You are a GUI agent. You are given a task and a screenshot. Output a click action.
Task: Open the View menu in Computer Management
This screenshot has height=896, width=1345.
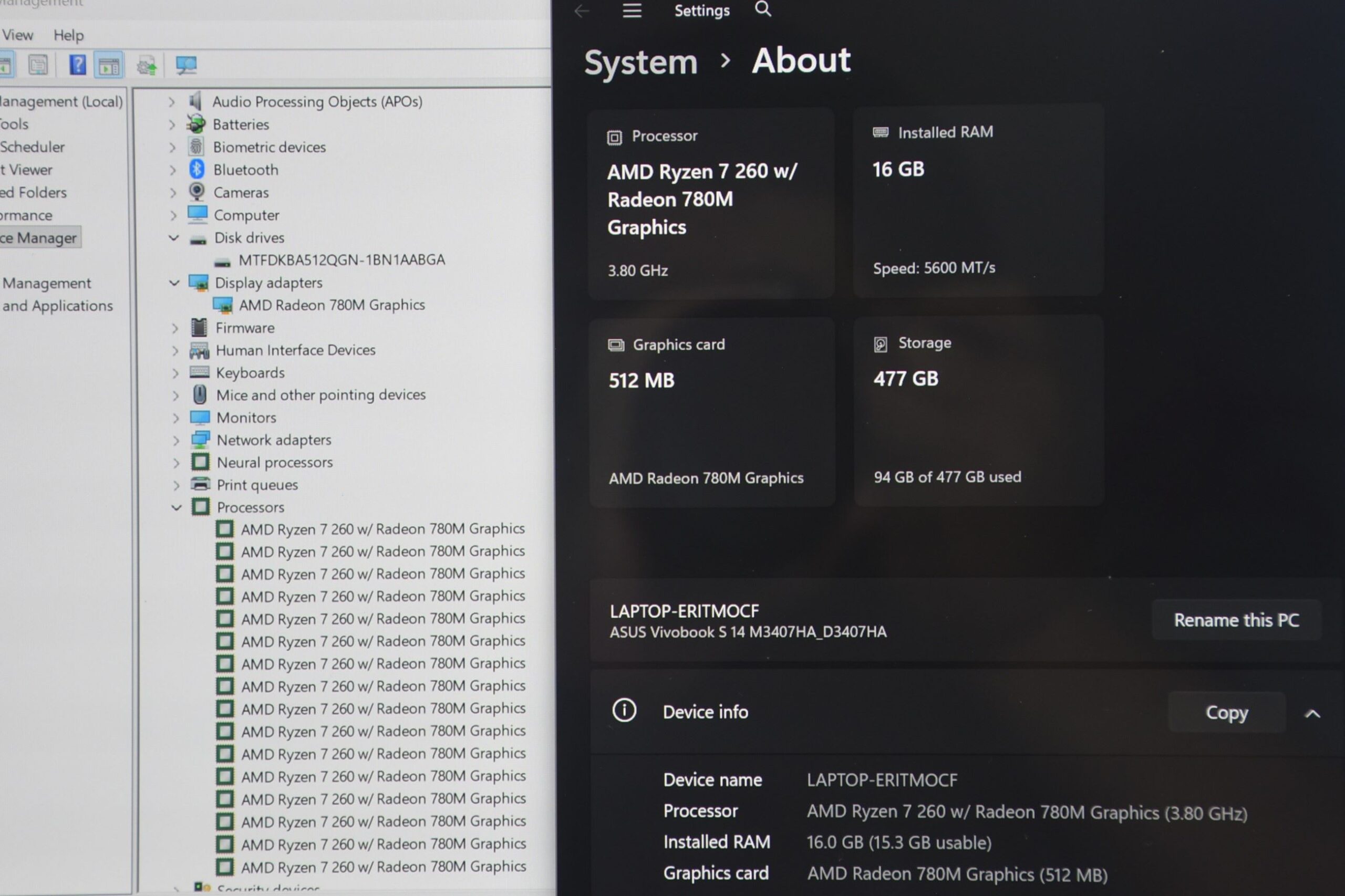tap(17, 35)
